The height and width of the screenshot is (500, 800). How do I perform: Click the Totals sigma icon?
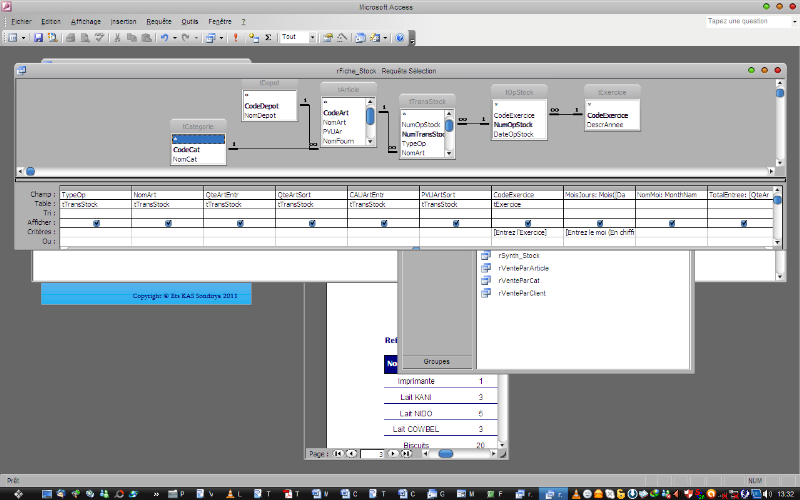(x=267, y=38)
